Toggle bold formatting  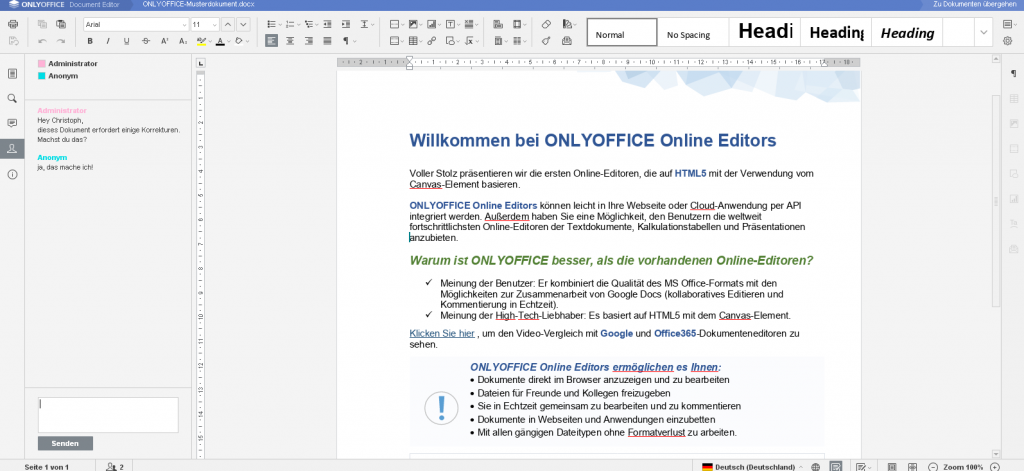pos(90,41)
